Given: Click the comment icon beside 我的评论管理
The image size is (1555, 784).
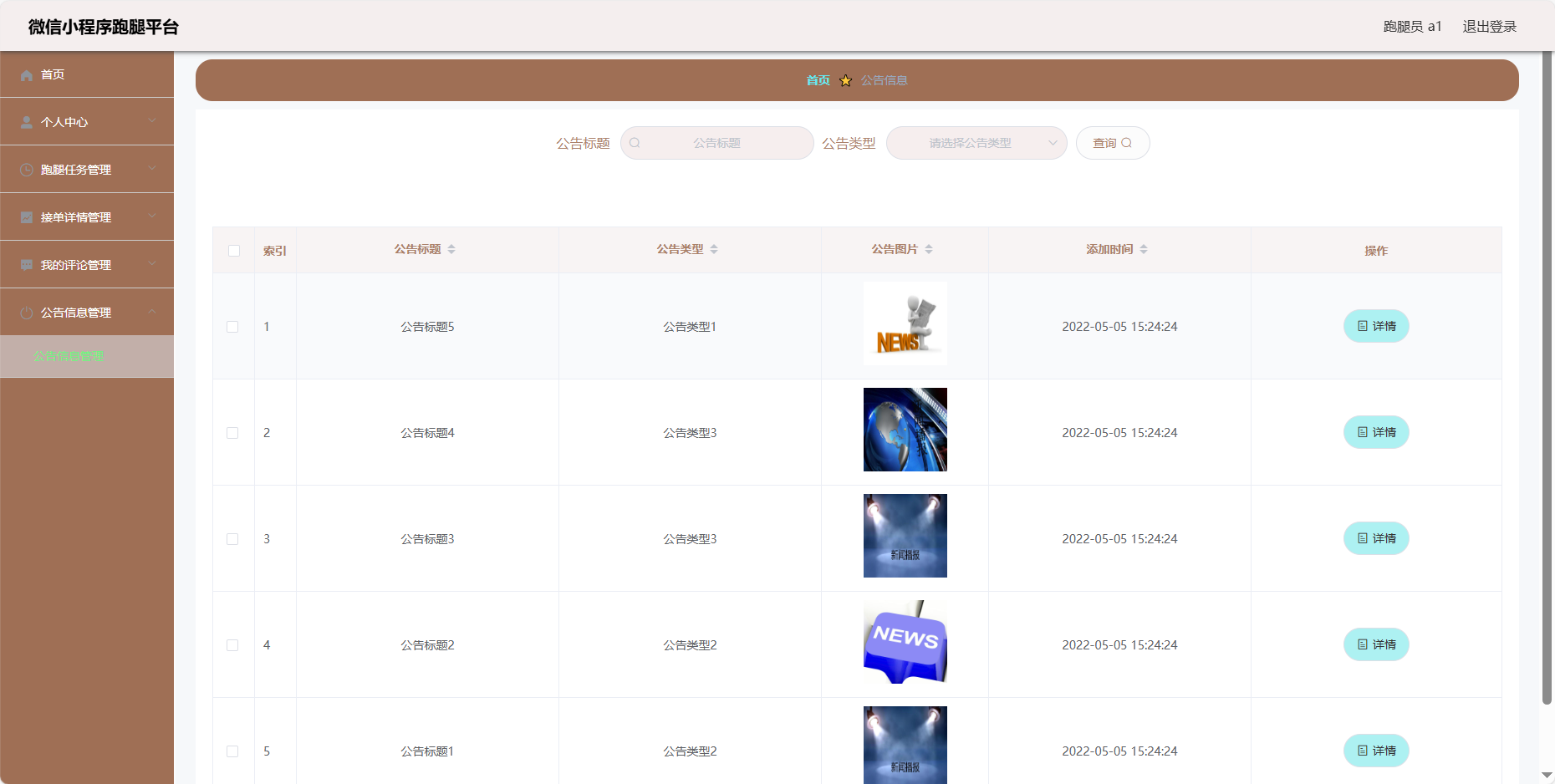Looking at the screenshot, I should [x=27, y=265].
